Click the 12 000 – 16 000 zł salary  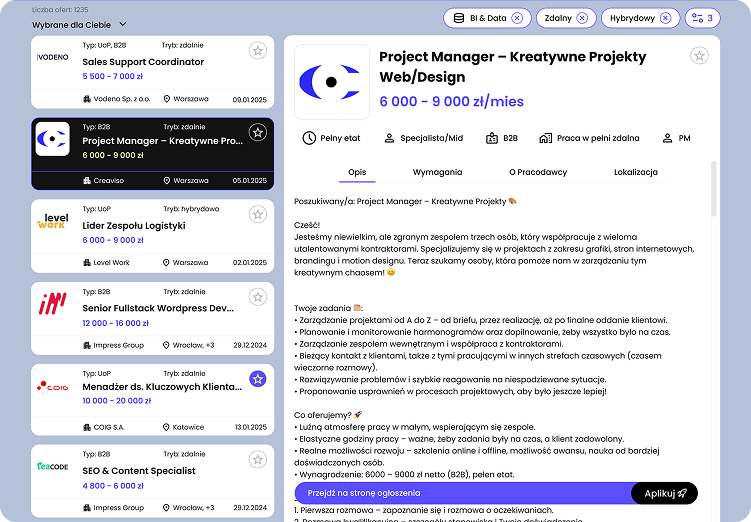tap(115, 323)
